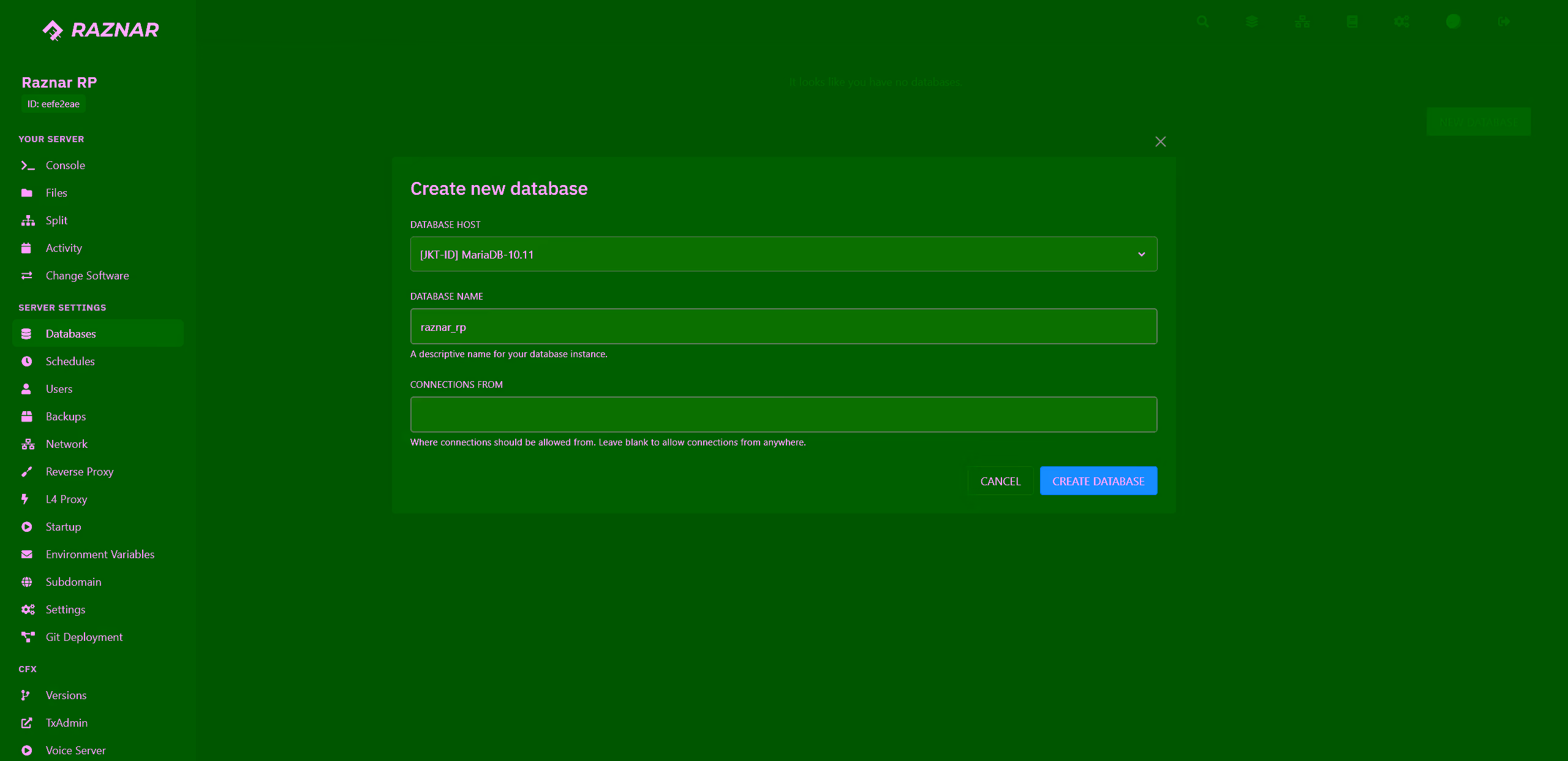Click the server ID eefe2eae badge

coord(53,104)
